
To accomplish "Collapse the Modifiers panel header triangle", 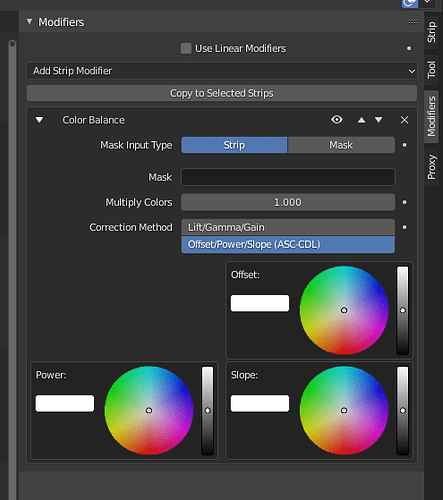I will coord(30,22).
